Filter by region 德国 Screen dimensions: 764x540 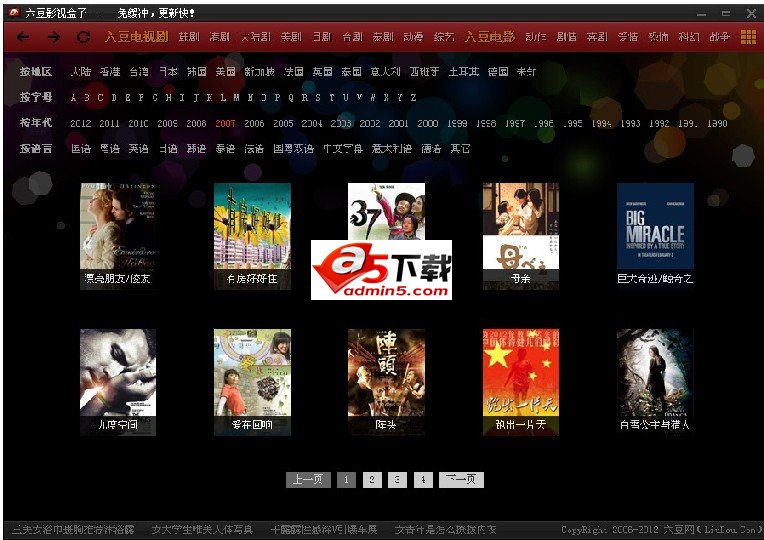498,72
